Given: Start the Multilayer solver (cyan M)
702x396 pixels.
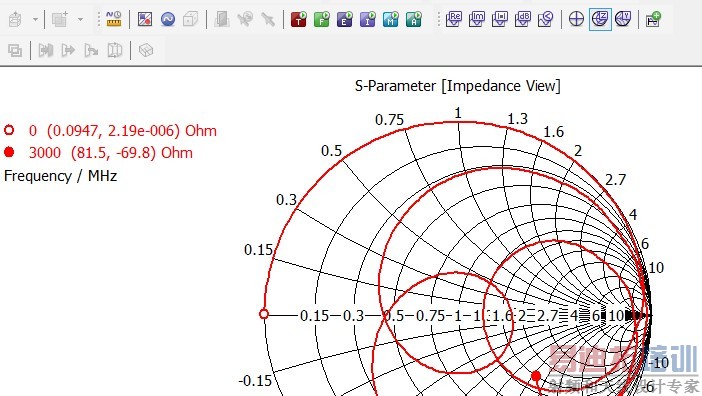Looking at the screenshot, I should (x=391, y=19).
